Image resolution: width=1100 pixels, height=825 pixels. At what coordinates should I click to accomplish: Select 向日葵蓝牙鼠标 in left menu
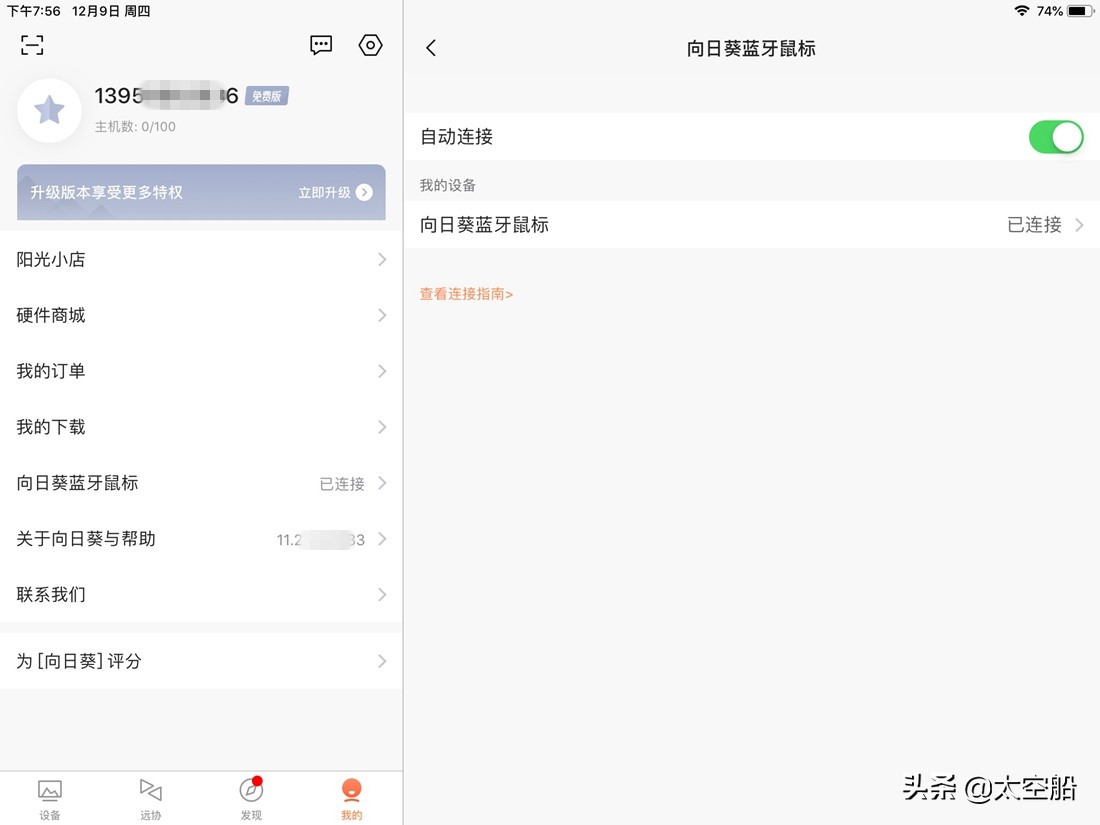201,483
